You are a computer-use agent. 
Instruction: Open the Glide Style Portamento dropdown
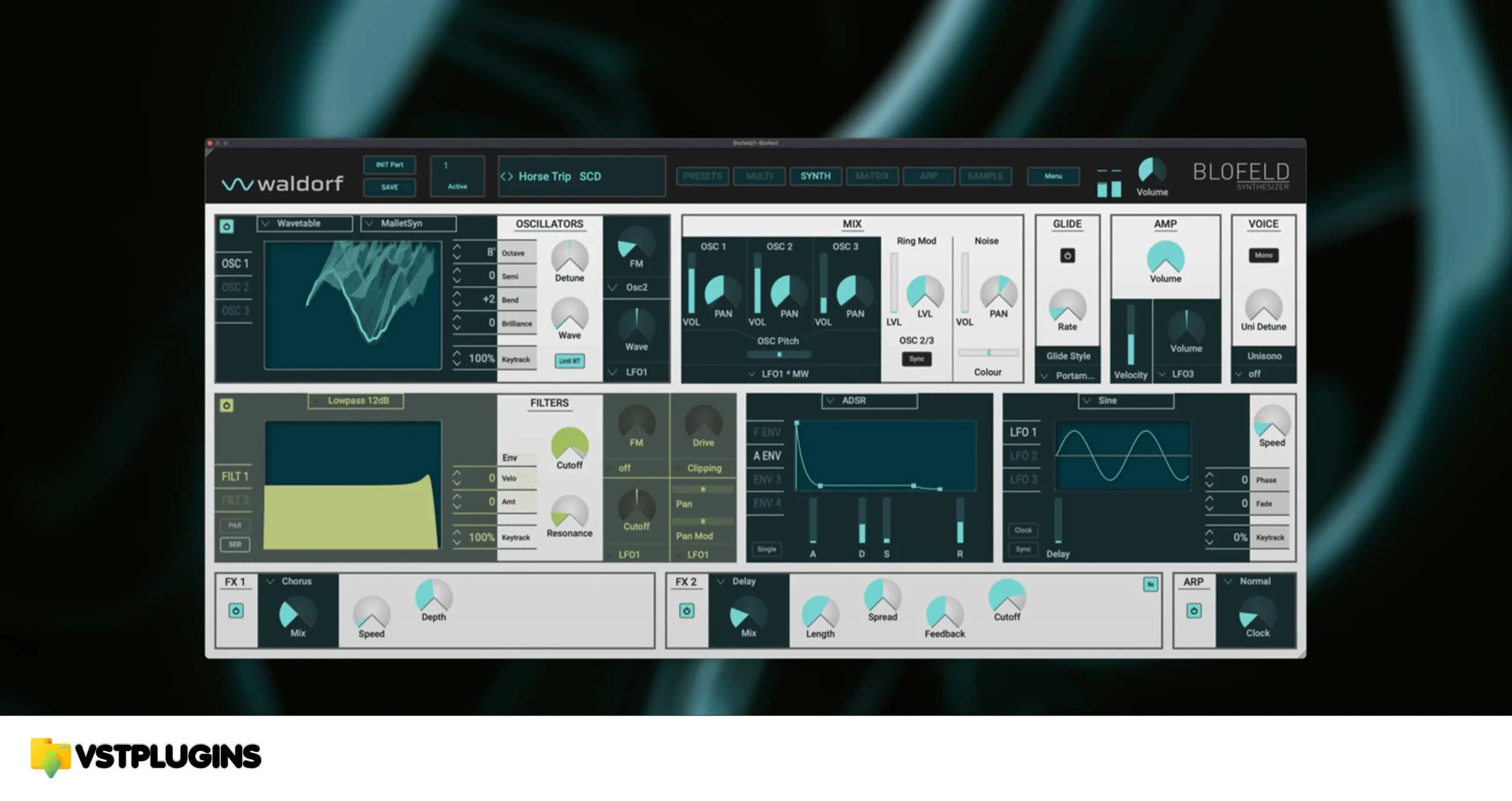1067,375
